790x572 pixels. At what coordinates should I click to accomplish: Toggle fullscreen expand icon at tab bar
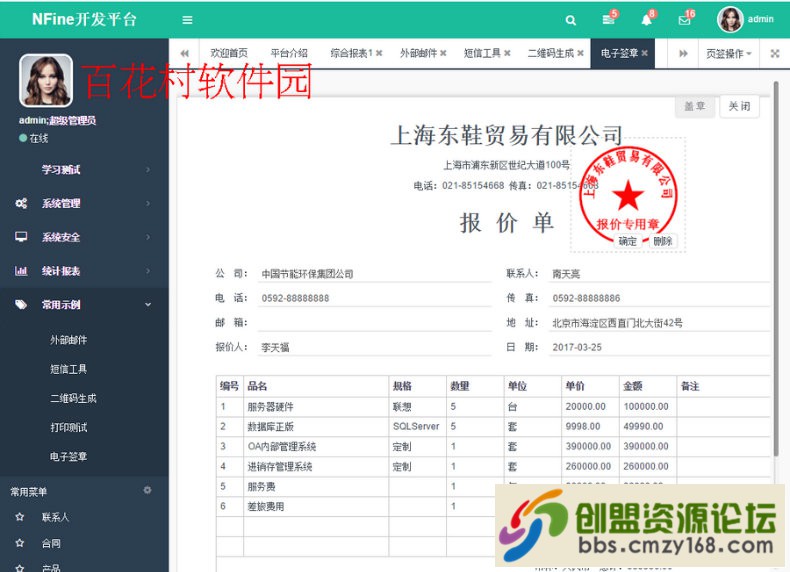click(775, 53)
